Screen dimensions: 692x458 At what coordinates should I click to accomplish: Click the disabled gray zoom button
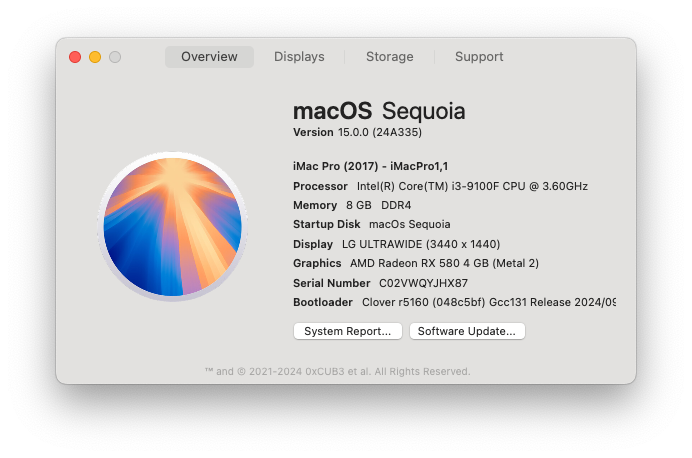click(115, 57)
